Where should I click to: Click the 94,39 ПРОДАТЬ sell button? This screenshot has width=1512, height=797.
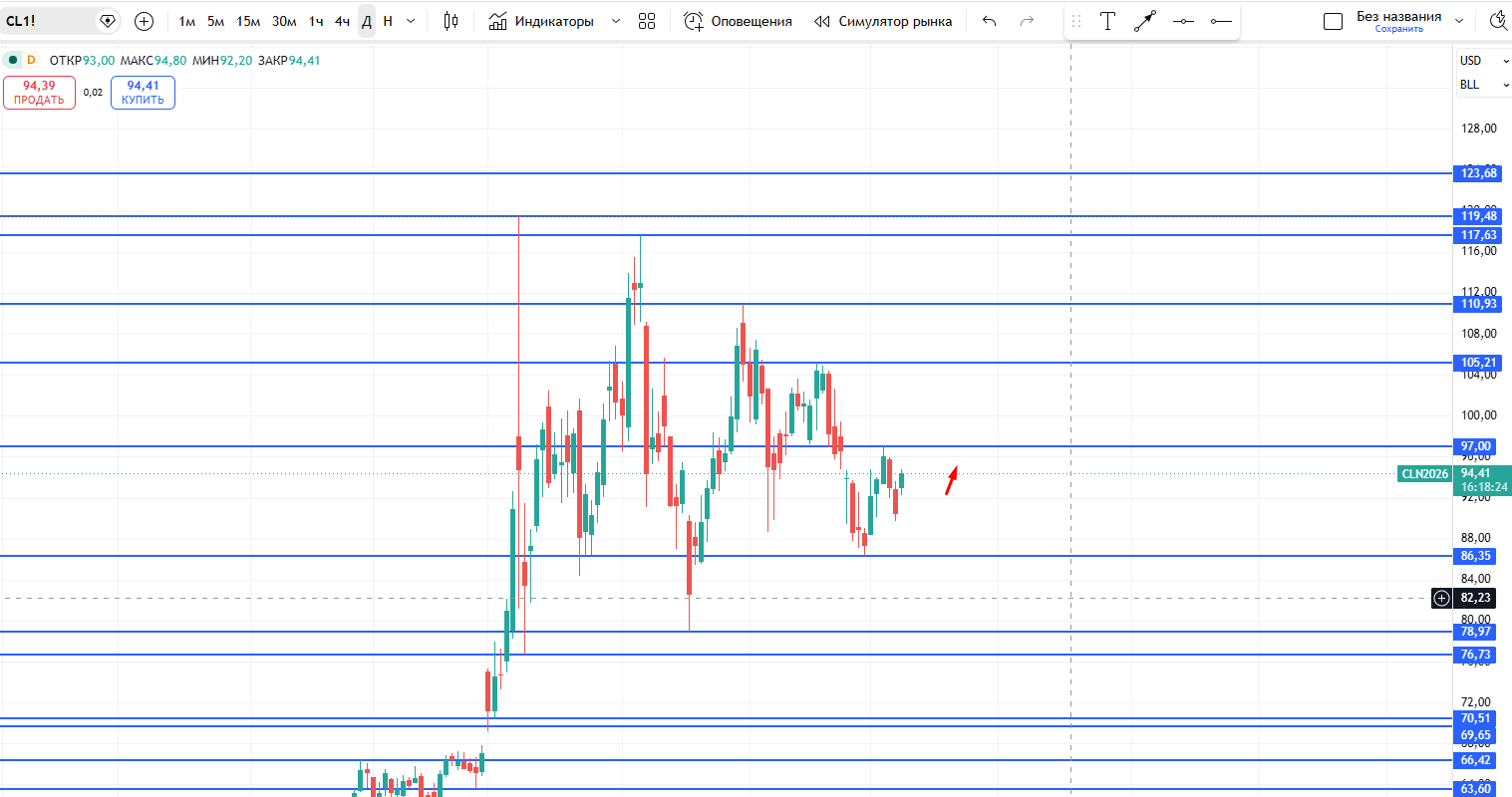click(39, 93)
